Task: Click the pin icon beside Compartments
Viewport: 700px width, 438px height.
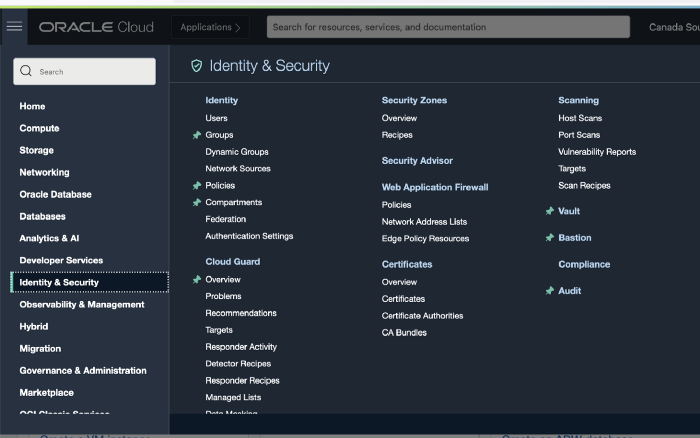Action: 197,203
